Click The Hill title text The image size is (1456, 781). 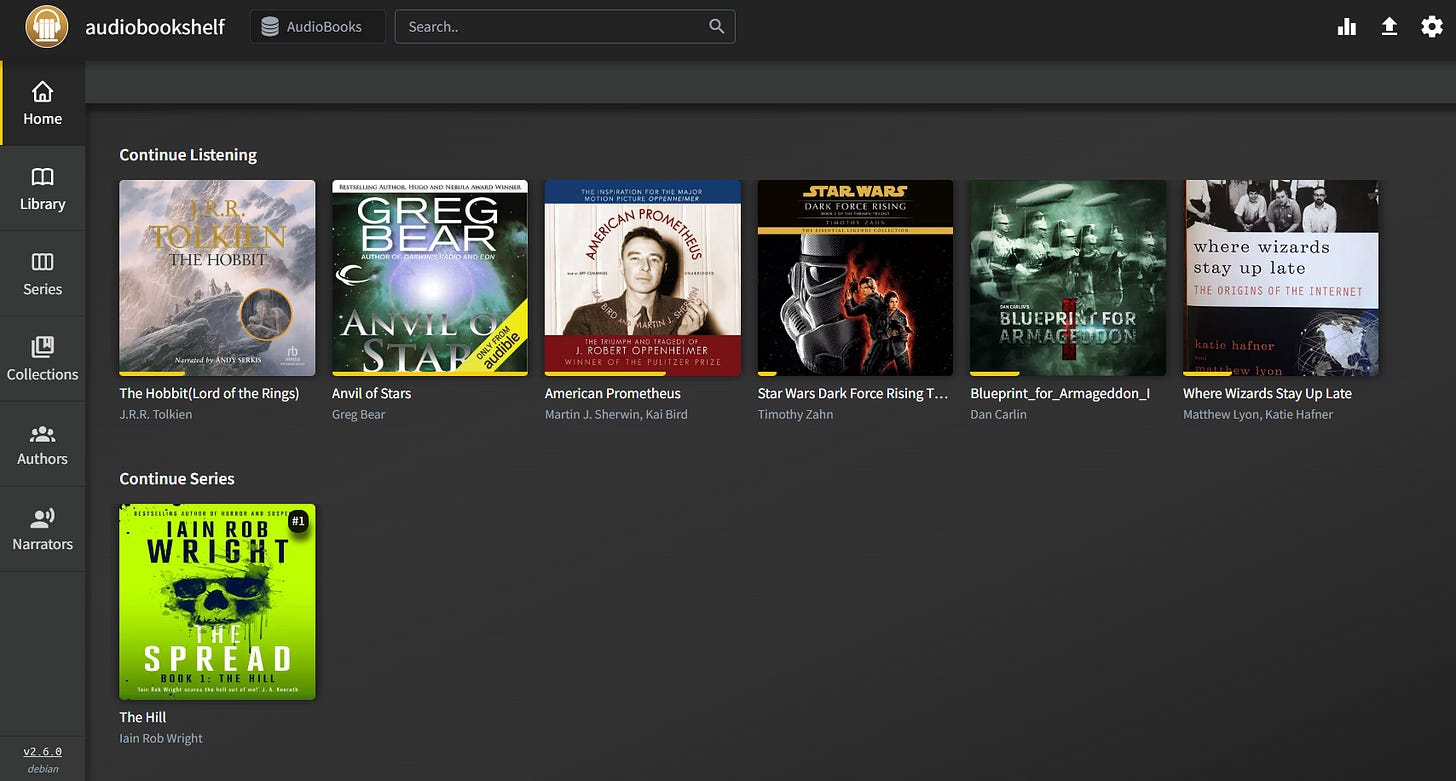pyautogui.click(x=143, y=717)
